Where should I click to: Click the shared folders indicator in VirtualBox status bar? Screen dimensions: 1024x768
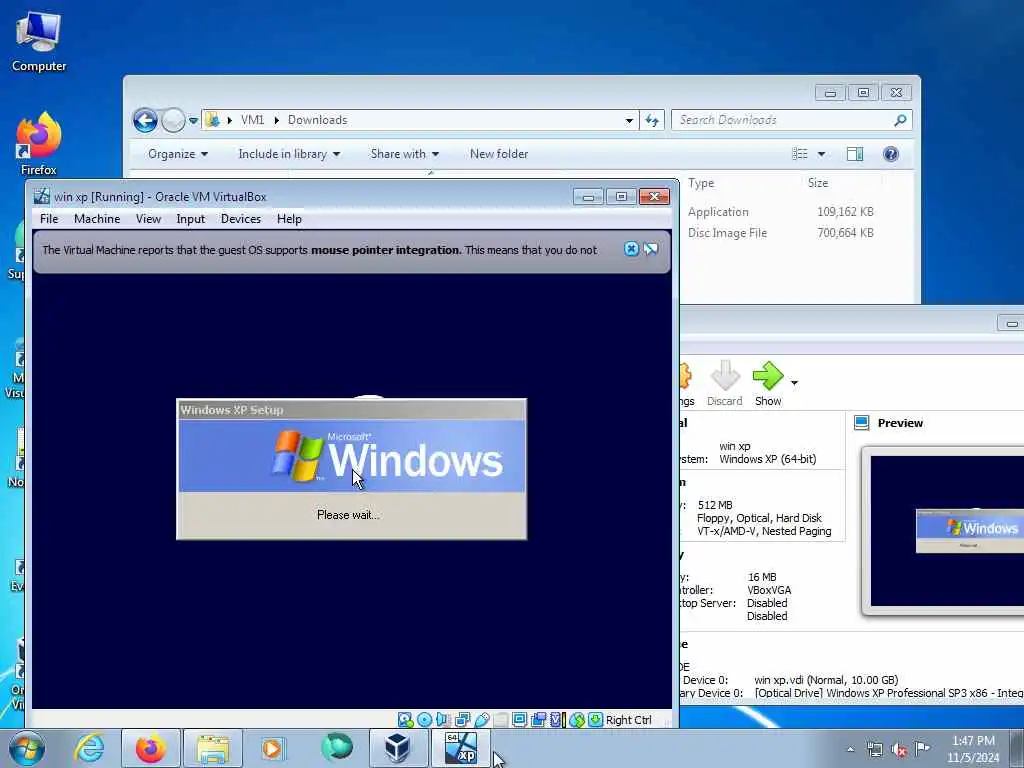tap(501, 720)
